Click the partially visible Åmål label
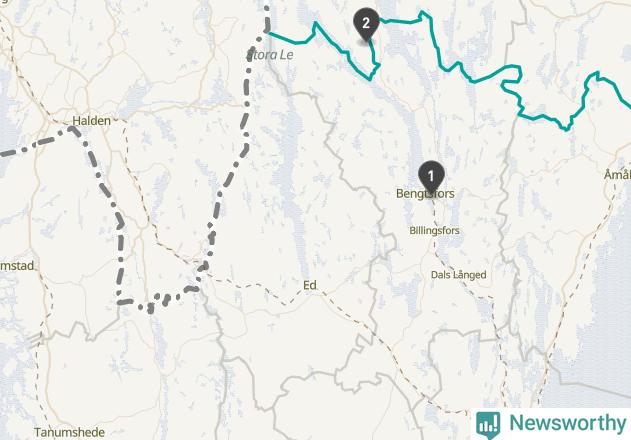The width and height of the screenshot is (631, 440). click(x=618, y=175)
